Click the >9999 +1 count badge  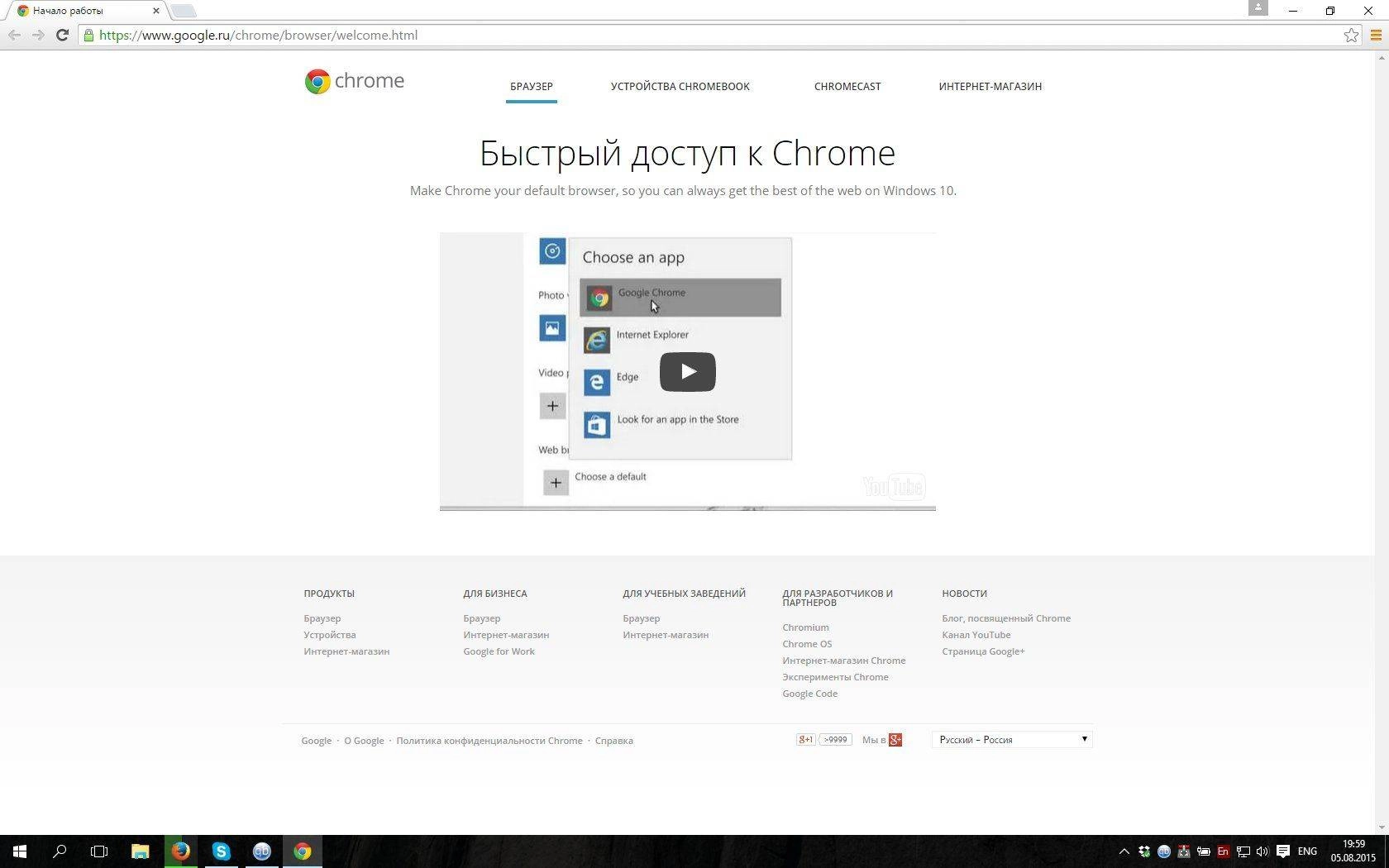835,740
